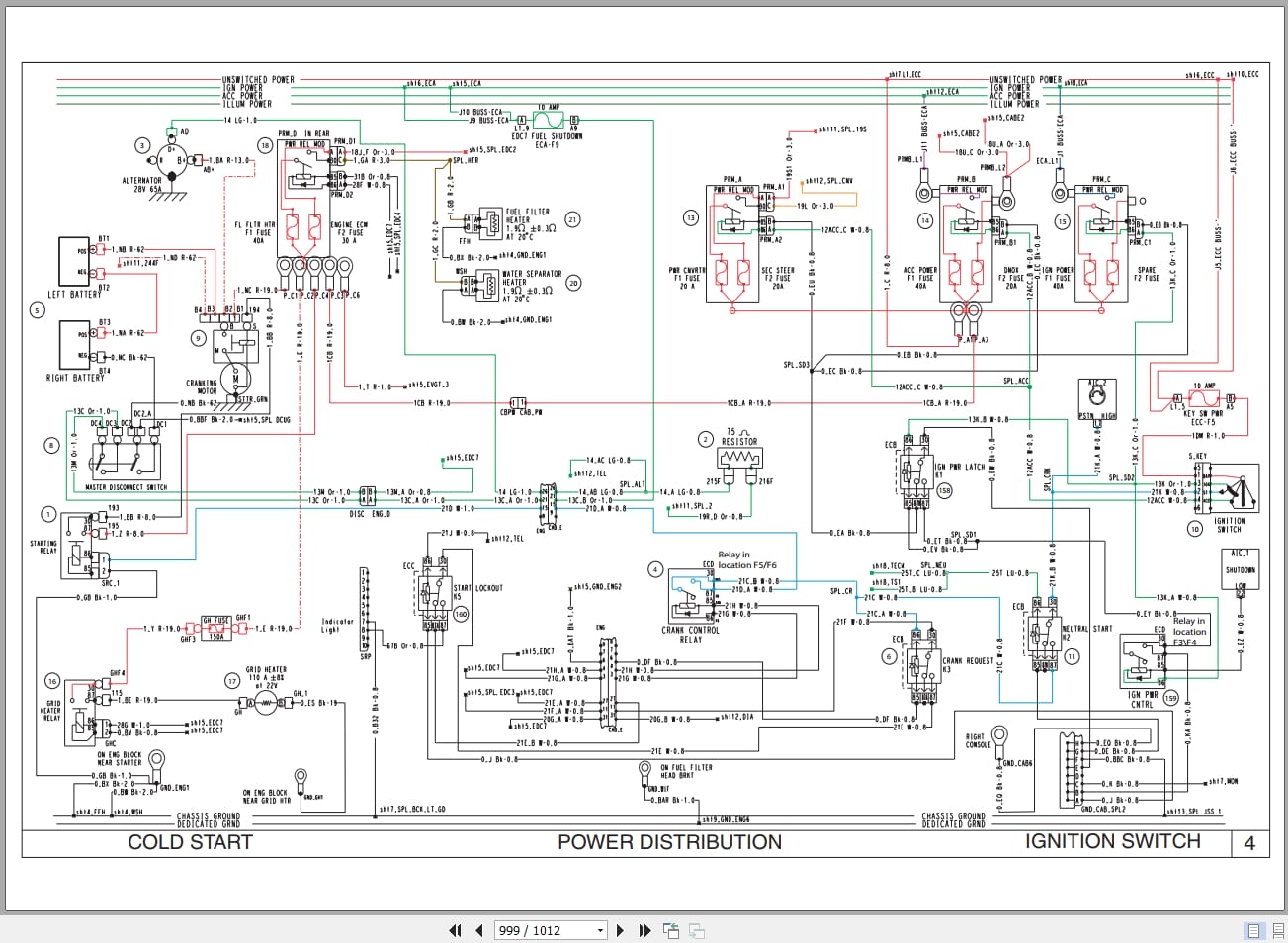Open the page number dropdown arrow
This screenshot has height=943, width=1288.
[x=600, y=930]
